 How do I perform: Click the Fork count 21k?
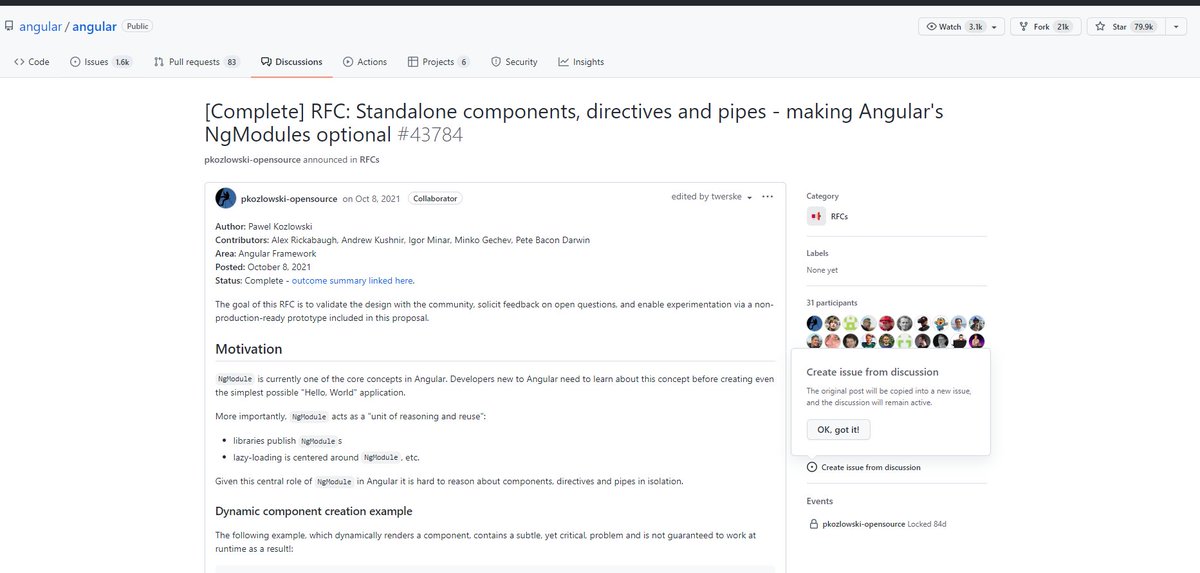1062,27
